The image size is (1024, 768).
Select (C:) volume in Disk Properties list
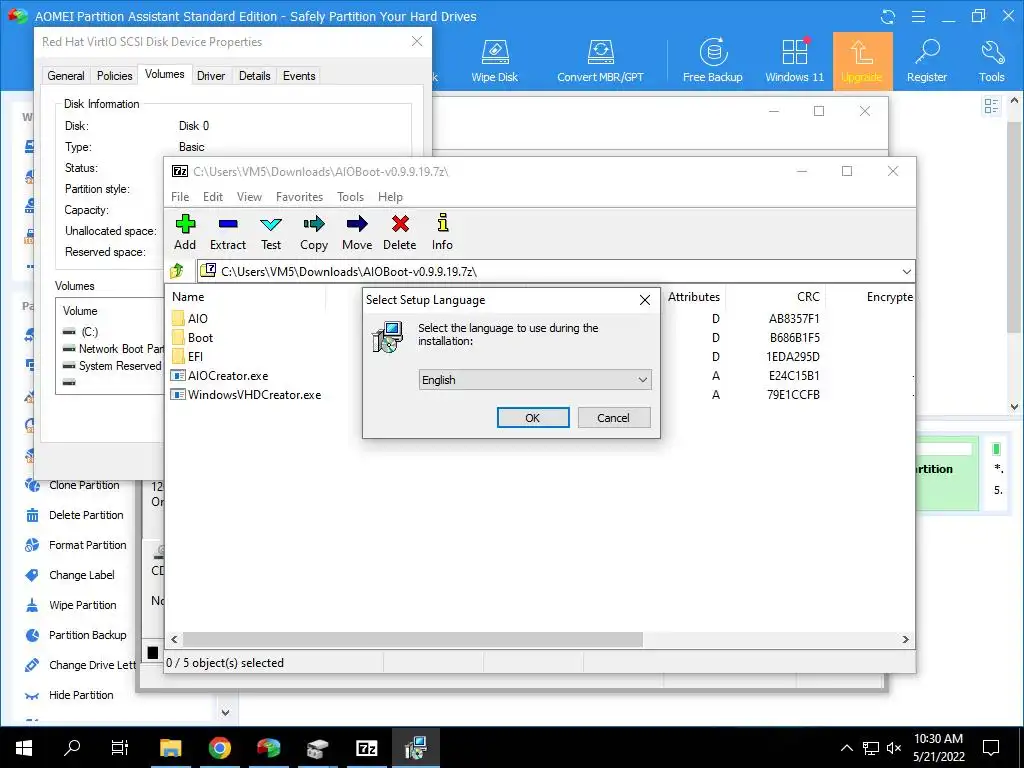click(82, 332)
